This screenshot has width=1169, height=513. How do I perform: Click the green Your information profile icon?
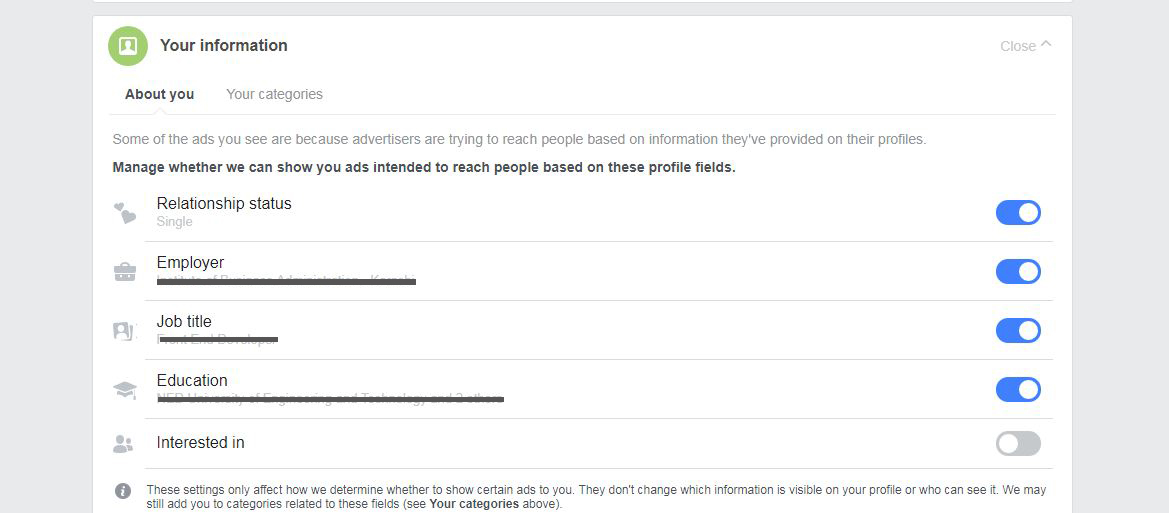click(128, 46)
